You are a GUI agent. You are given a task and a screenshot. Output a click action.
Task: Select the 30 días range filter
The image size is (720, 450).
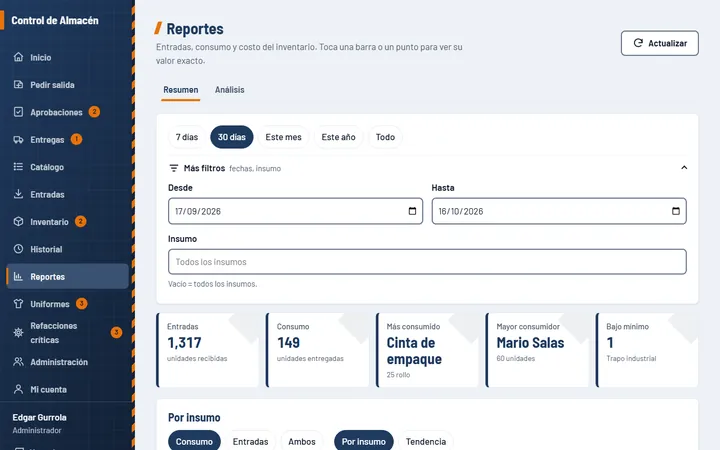[231, 137]
